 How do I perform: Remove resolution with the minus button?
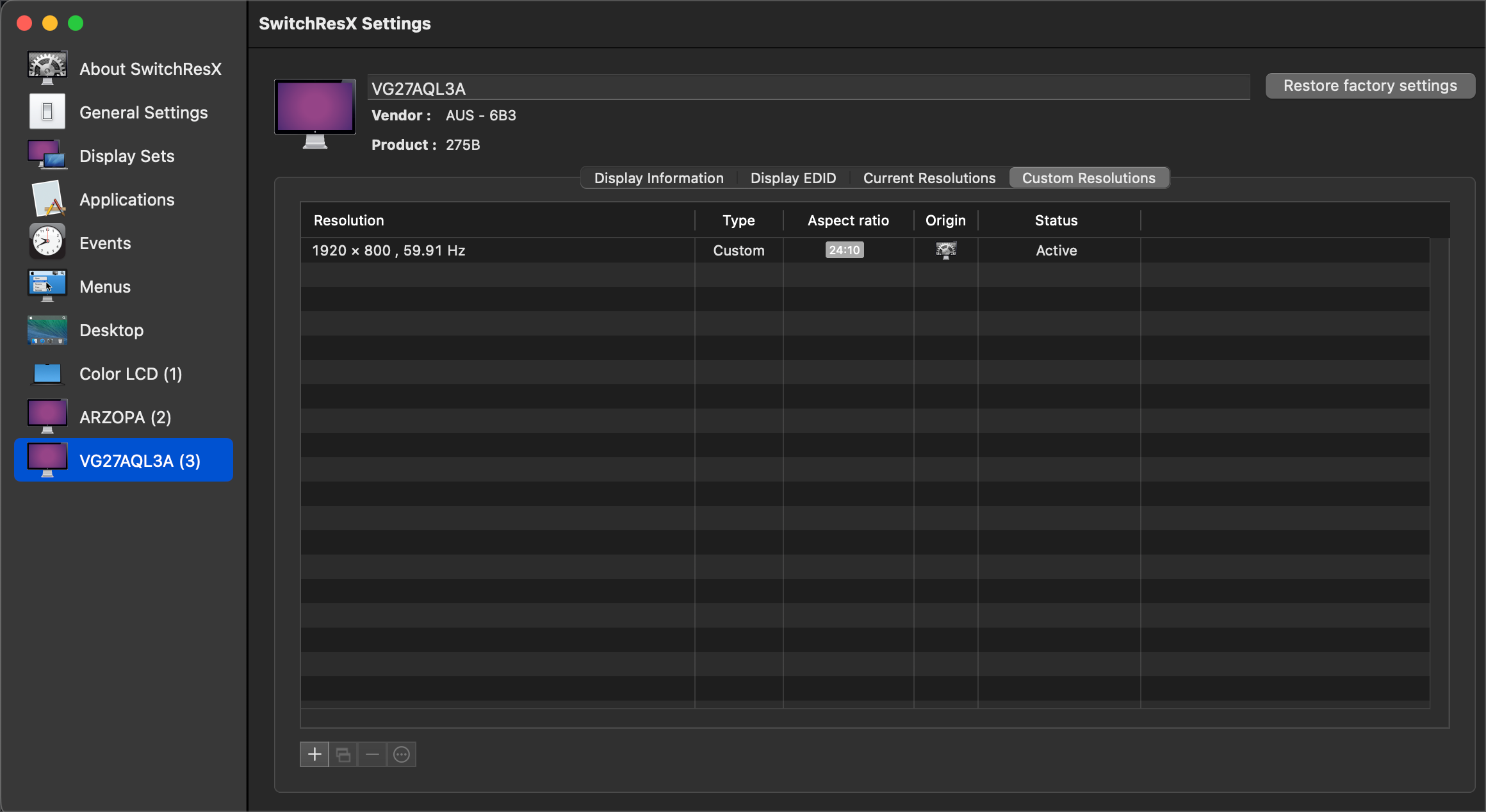pyautogui.click(x=372, y=754)
